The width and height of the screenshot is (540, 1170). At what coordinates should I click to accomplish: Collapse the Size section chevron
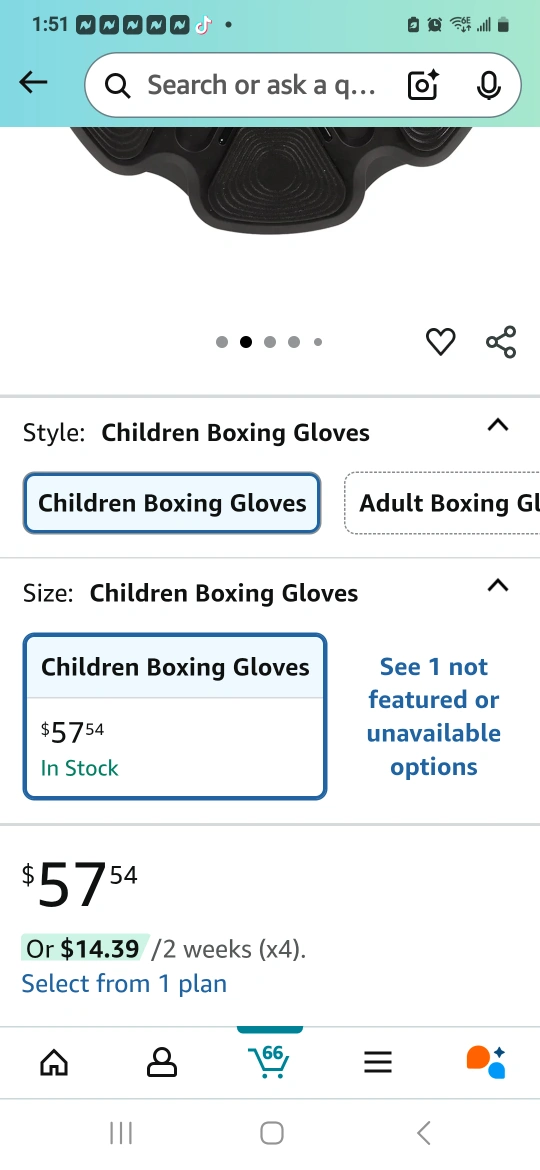pos(497,586)
